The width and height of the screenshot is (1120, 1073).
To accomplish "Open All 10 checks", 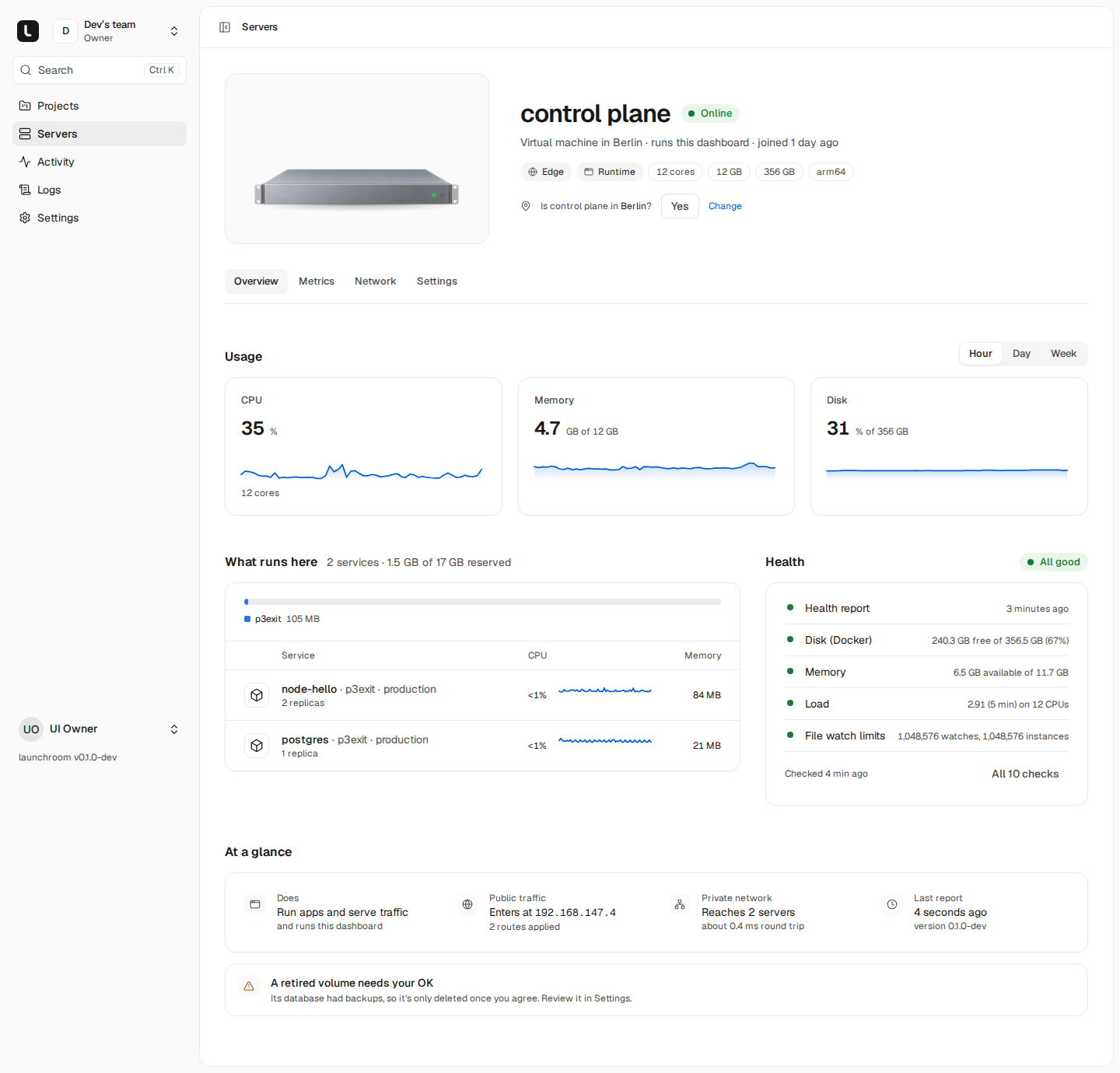I will tap(1025, 774).
